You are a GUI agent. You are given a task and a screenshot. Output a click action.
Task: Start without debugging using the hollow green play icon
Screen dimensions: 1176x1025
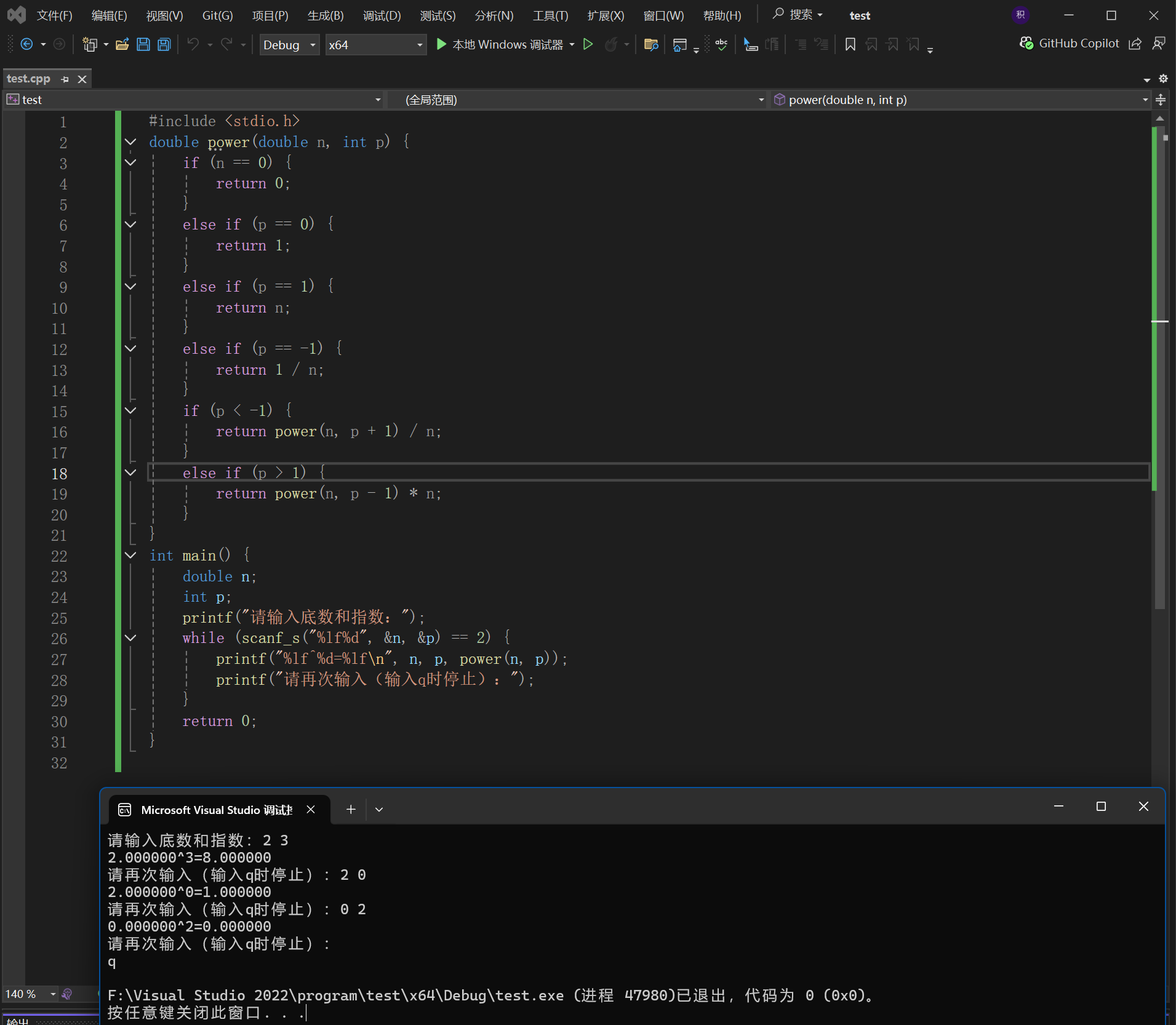click(x=588, y=44)
